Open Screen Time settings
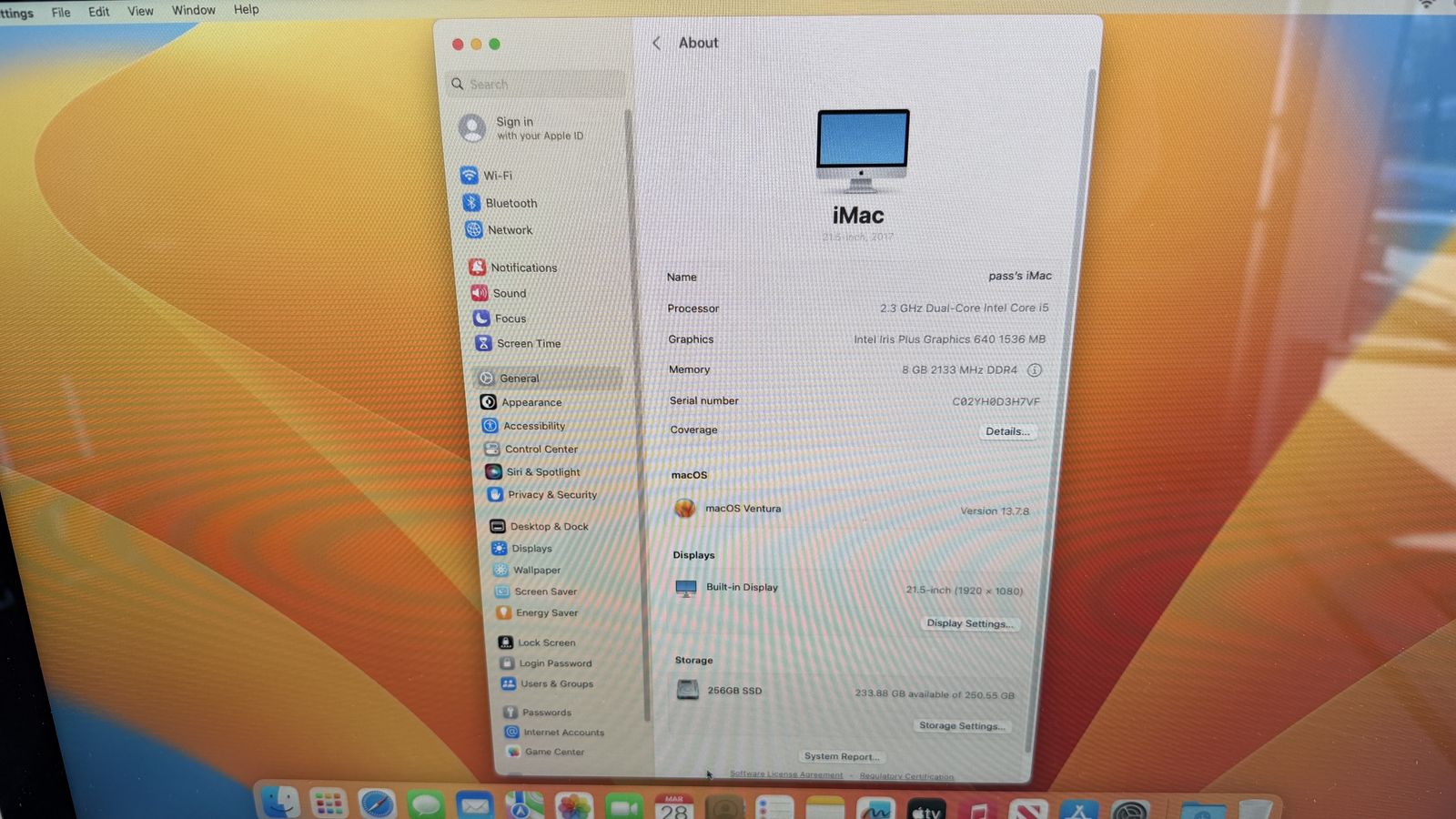 click(x=528, y=343)
